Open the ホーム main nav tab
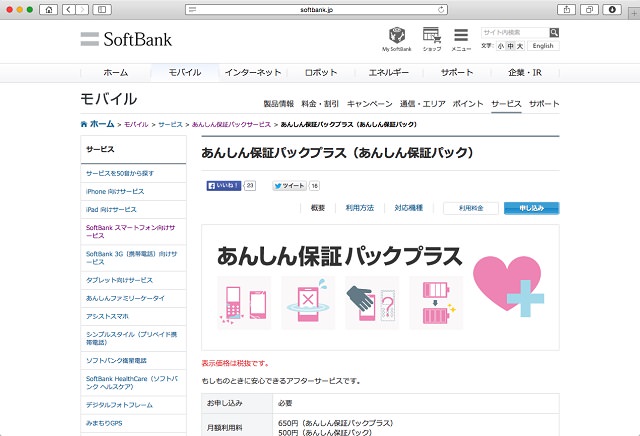Image resolution: width=640 pixels, height=436 pixels. [x=116, y=73]
